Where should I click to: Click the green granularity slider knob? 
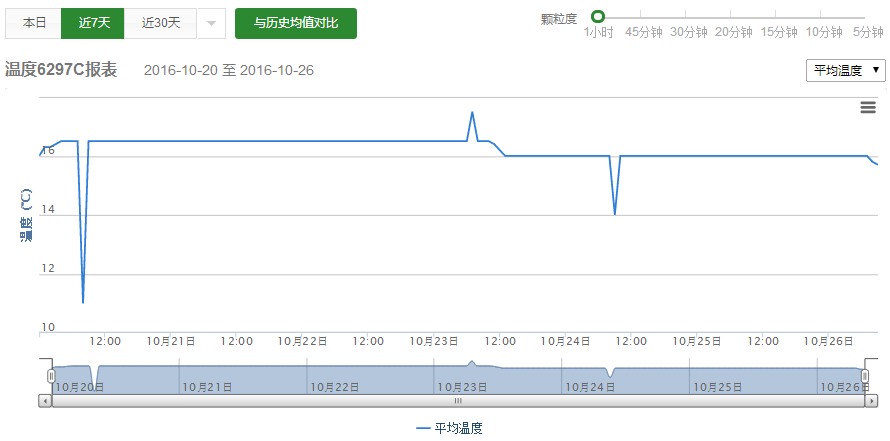[x=598, y=17]
